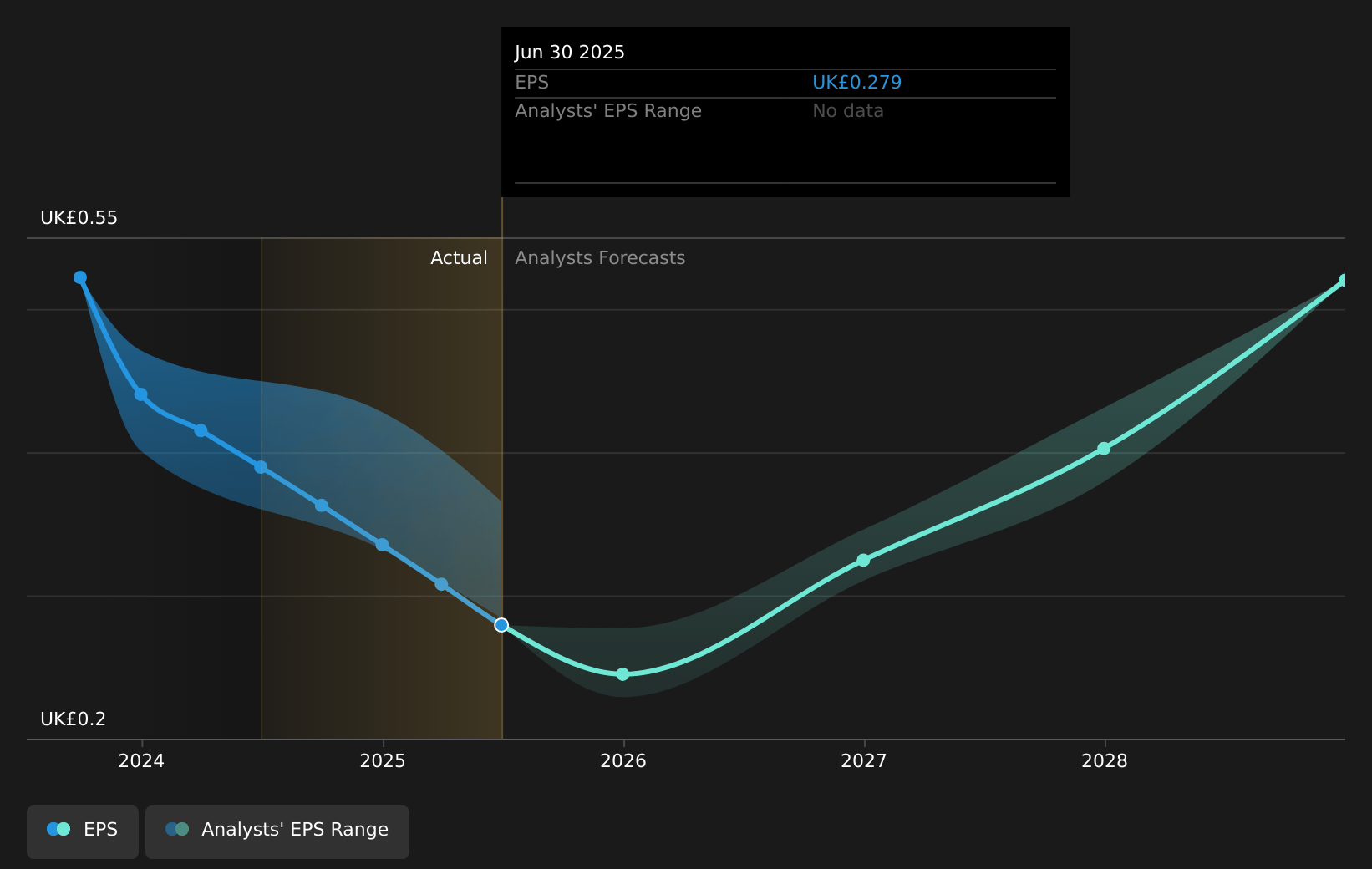Click the 2026 x-axis year label
This screenshot has height=869, width=1372.
pos(623,761)
